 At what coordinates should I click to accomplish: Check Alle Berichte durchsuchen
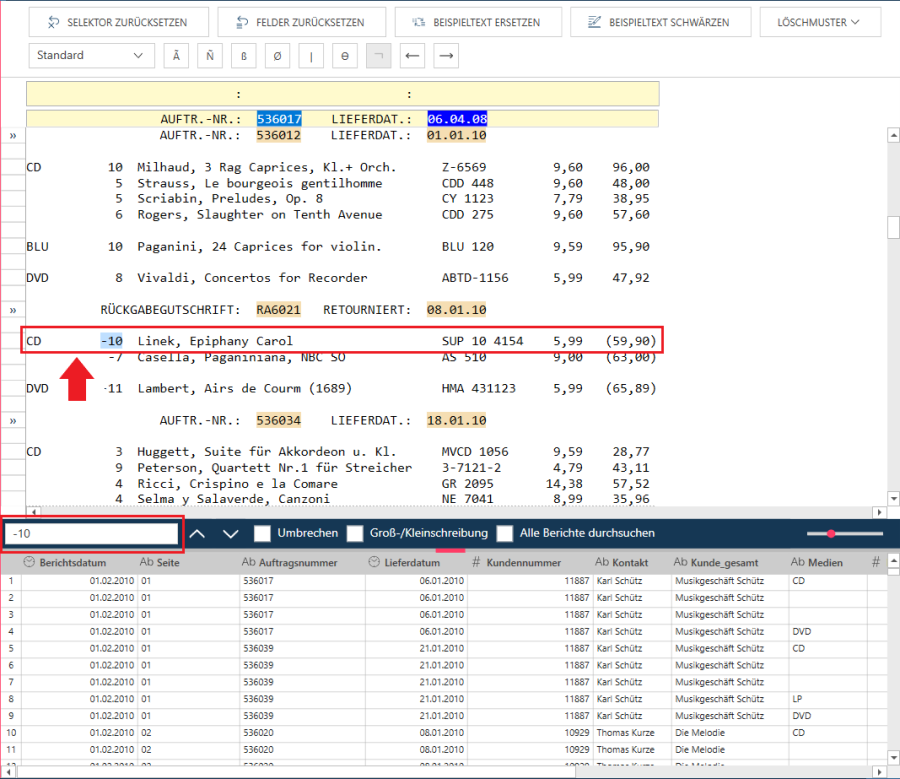point(505,534)
